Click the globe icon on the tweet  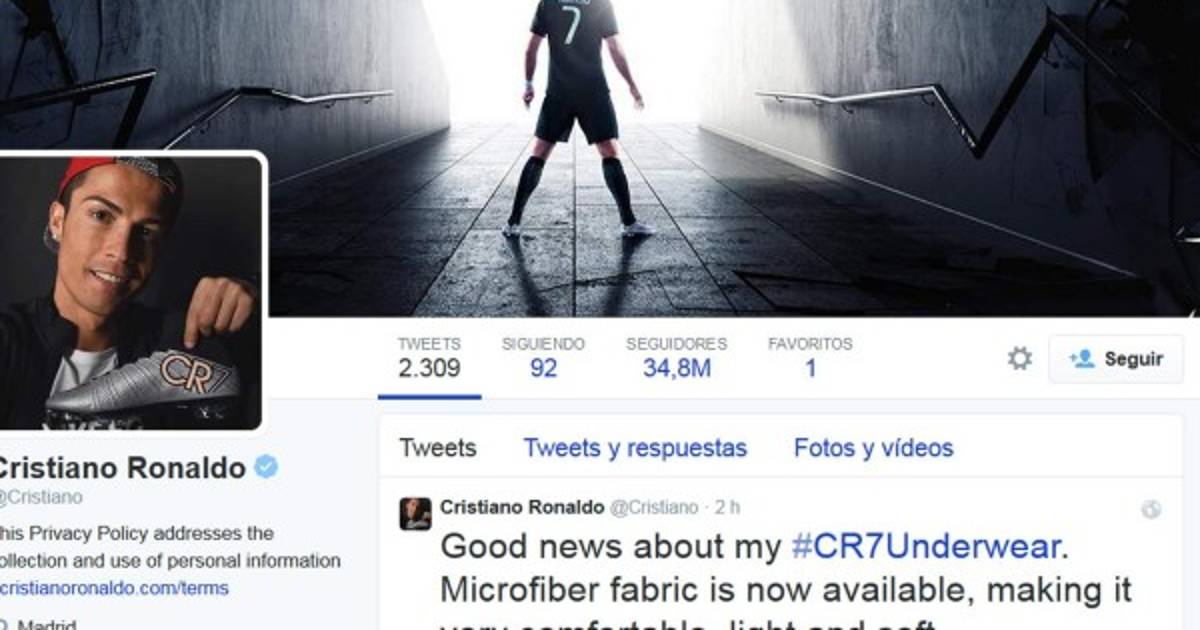coord(1151,509)
